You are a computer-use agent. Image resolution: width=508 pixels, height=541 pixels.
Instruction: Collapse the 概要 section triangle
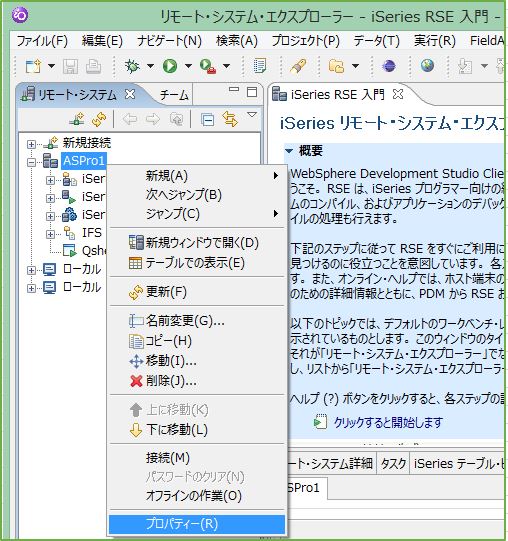pyautogui.click(x=289, y=151)
